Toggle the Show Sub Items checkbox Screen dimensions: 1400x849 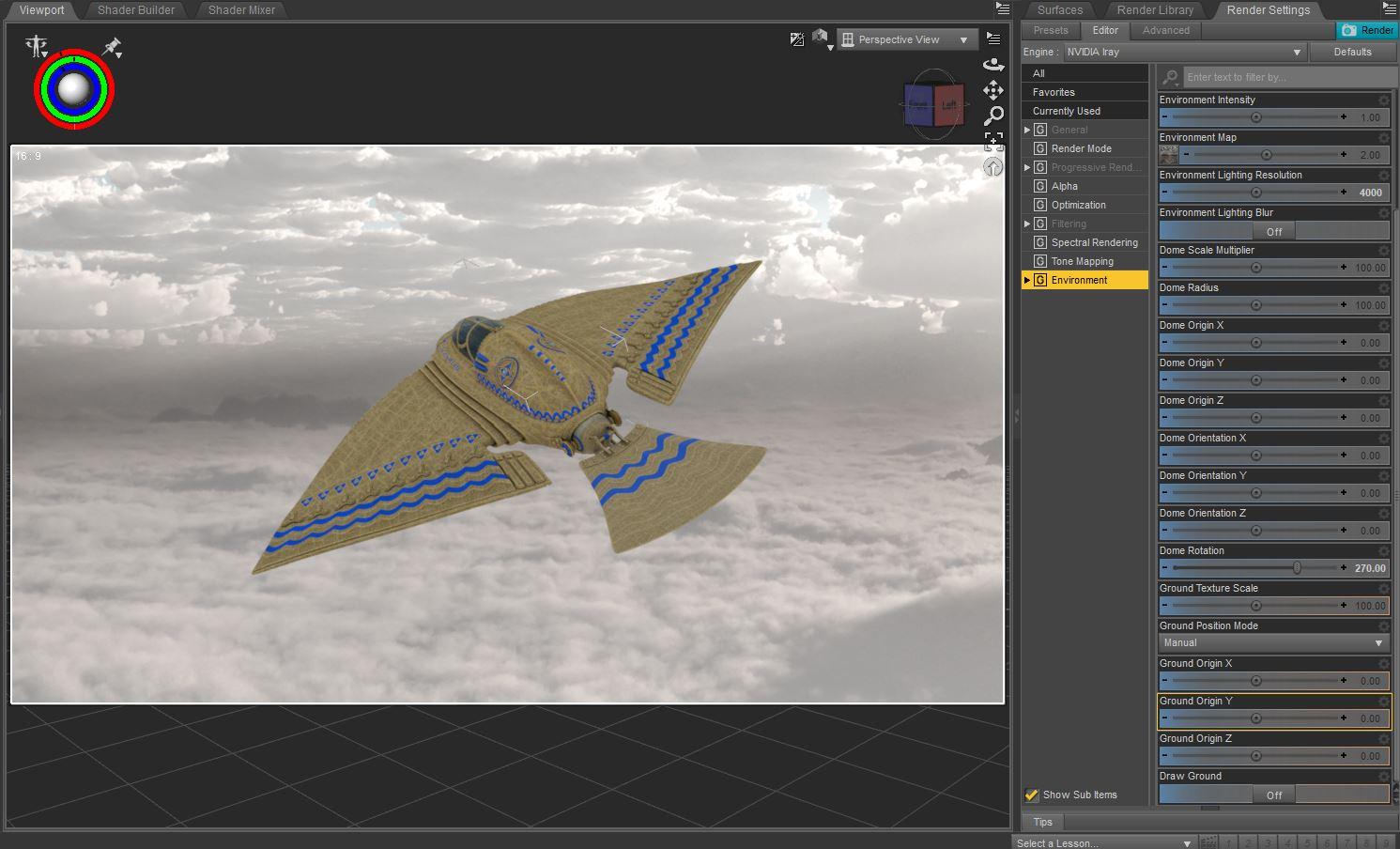[1033, 794]
